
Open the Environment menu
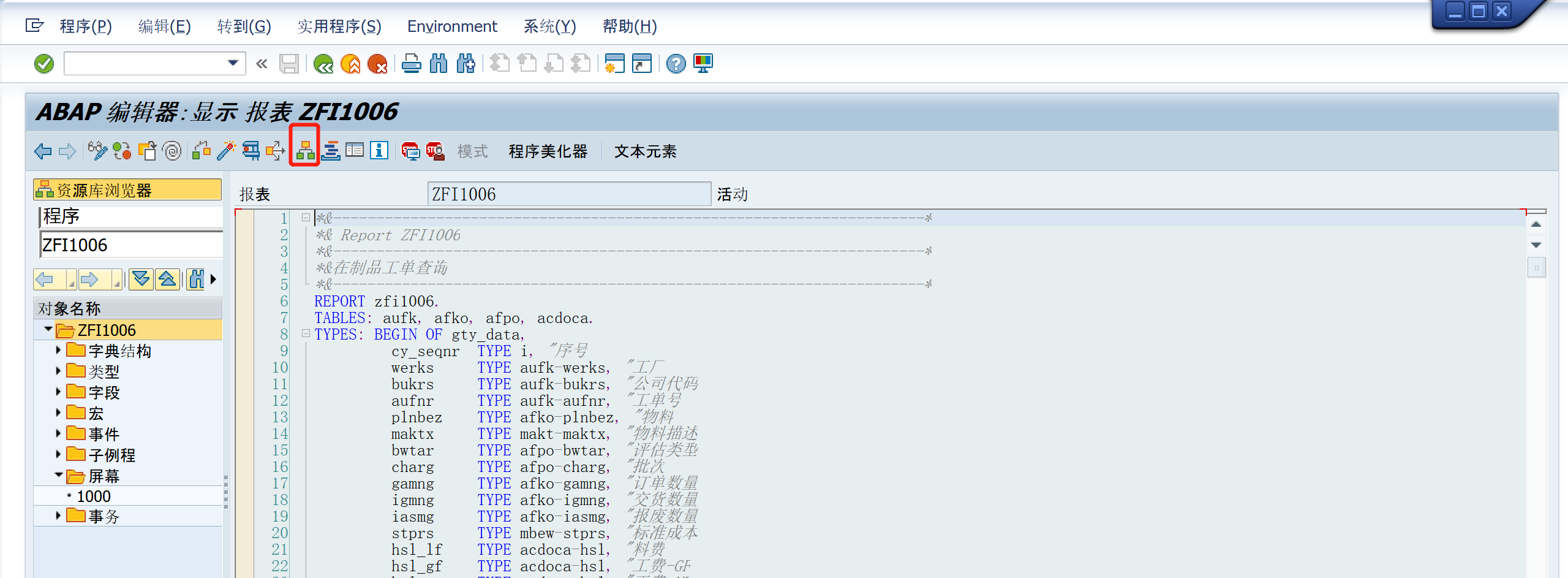pyautogui.click(x=451, y=26)
